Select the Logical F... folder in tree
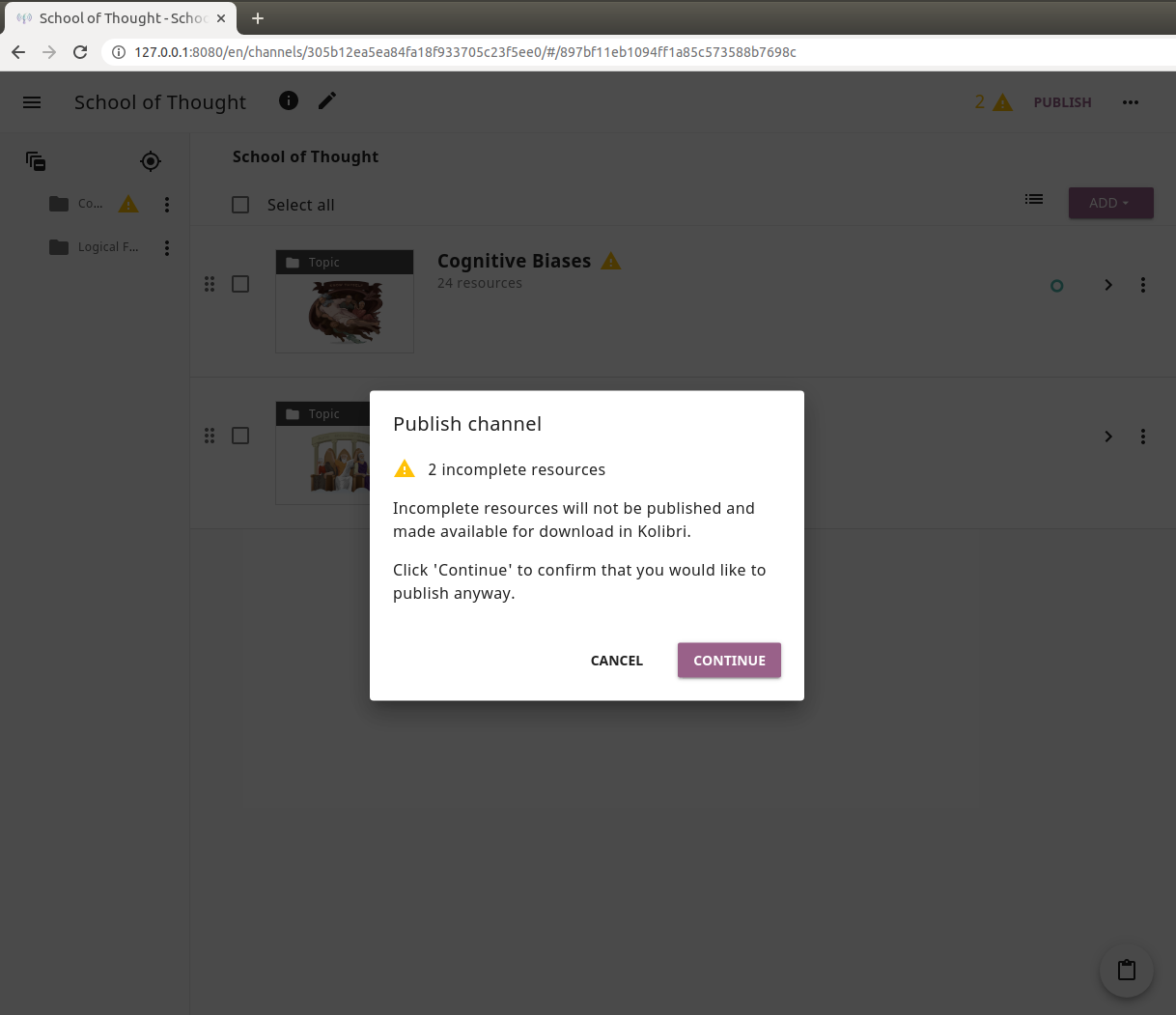The width and height of the screenshot is (1176, 1015). 94,247
